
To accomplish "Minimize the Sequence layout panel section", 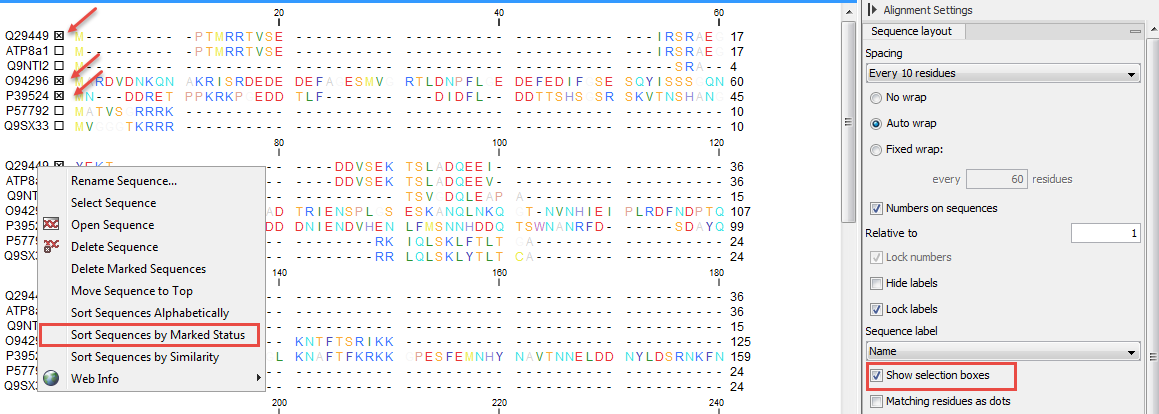I will click(1135, 31).
